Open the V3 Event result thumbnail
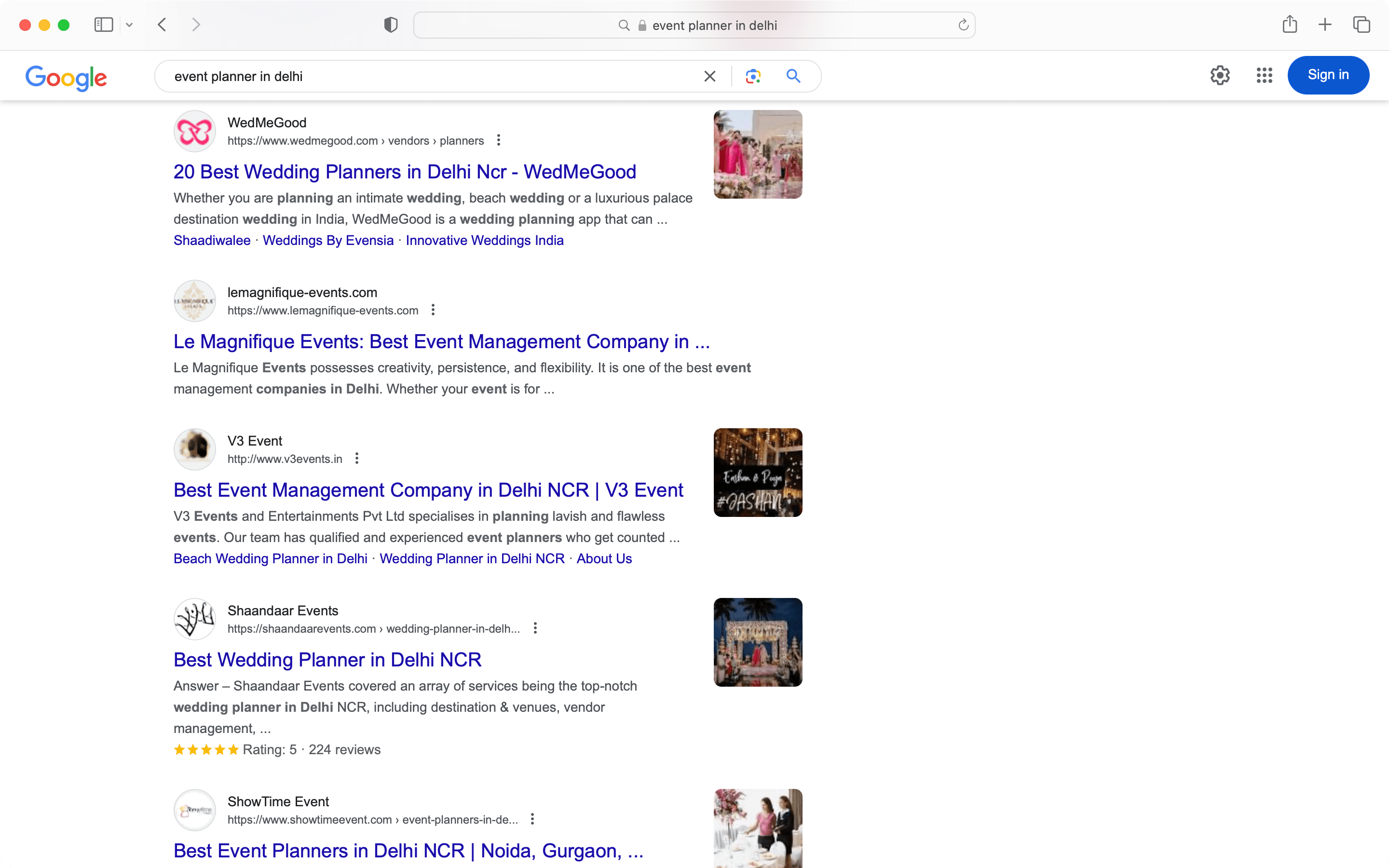The height and width of the screenshot is (868, 1389). coord(758,473)
